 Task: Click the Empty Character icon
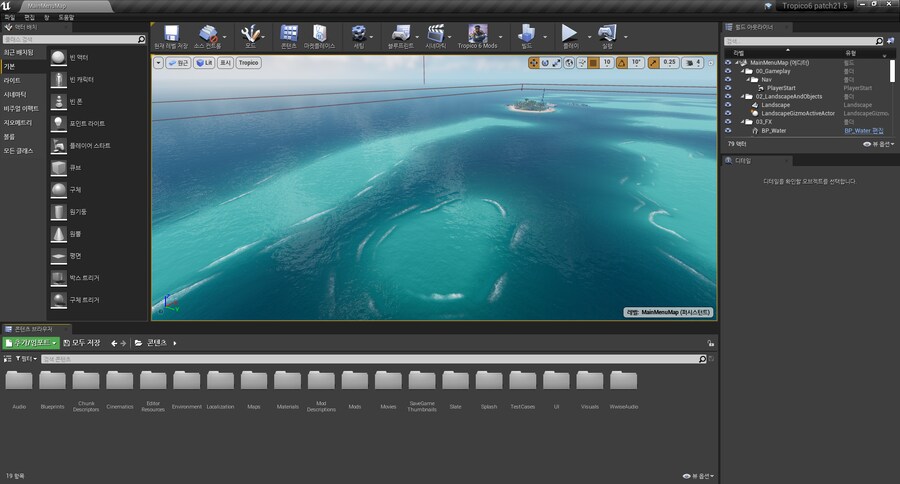(x=59, y=79)
